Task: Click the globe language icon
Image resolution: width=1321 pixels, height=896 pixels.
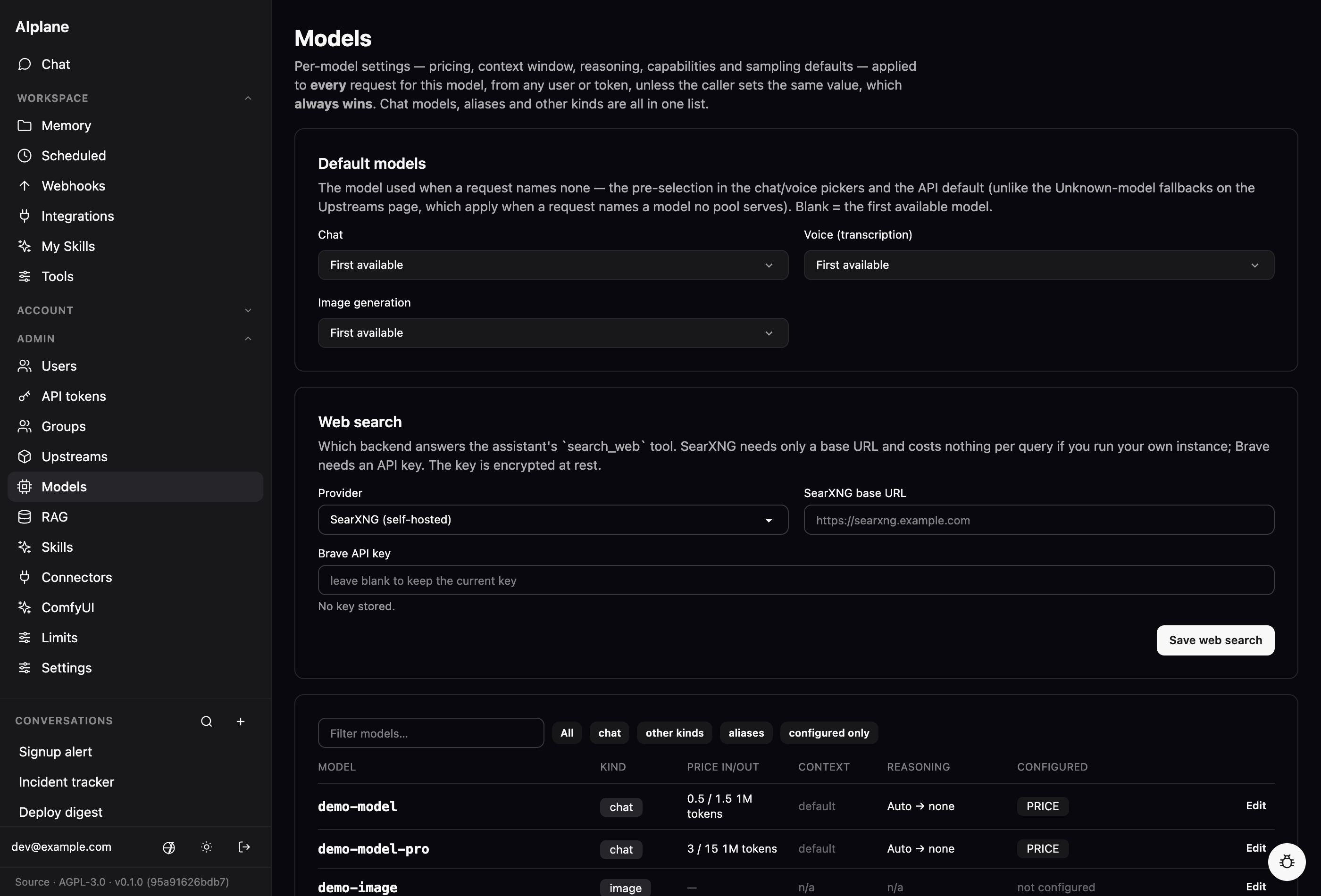Action: (169, 847)
